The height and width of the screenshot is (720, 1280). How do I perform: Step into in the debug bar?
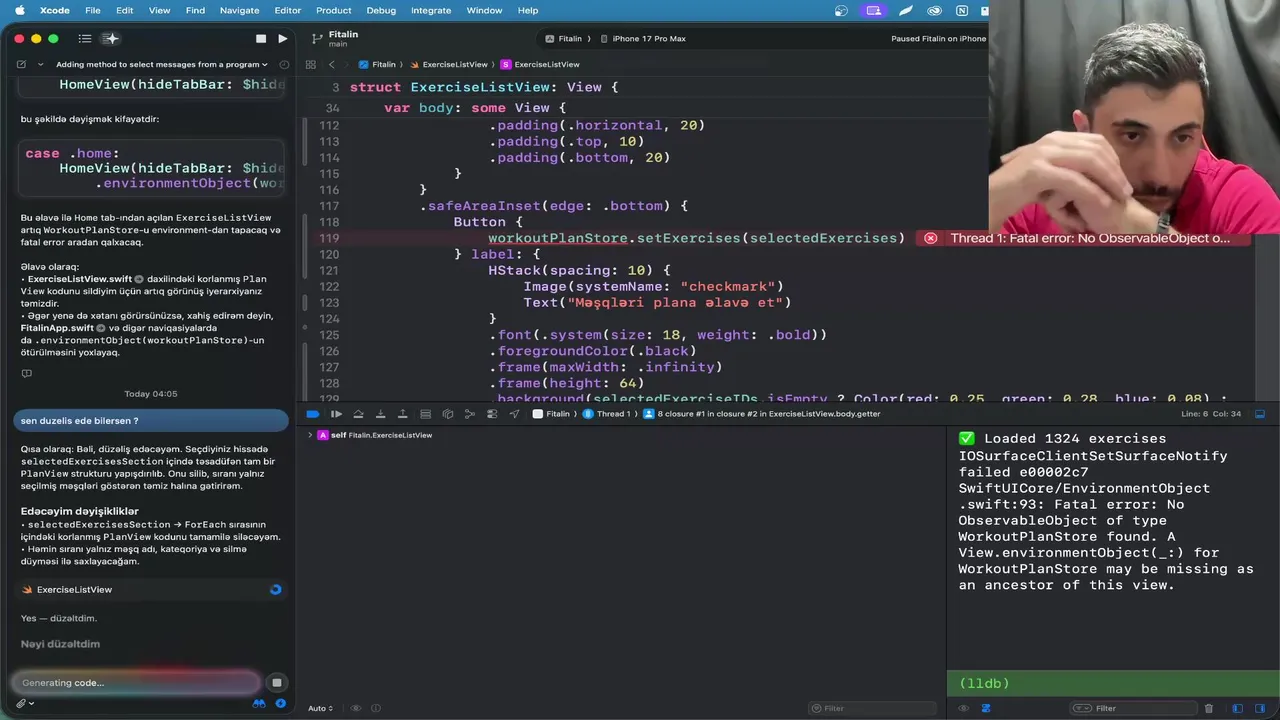[x=381, y=414]
